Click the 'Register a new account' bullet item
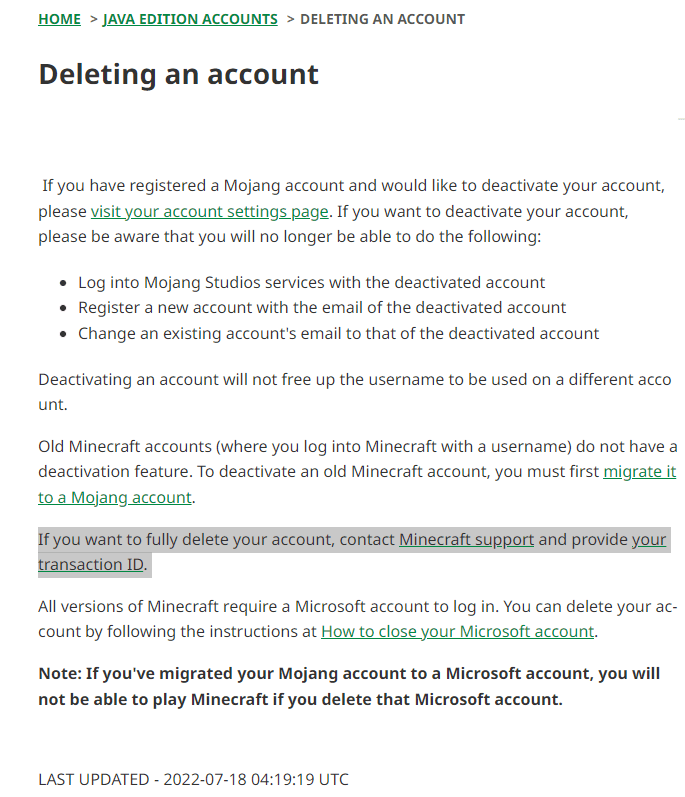Image resolution: width=685 pixels, height=797 pixels. click(322, 308)
